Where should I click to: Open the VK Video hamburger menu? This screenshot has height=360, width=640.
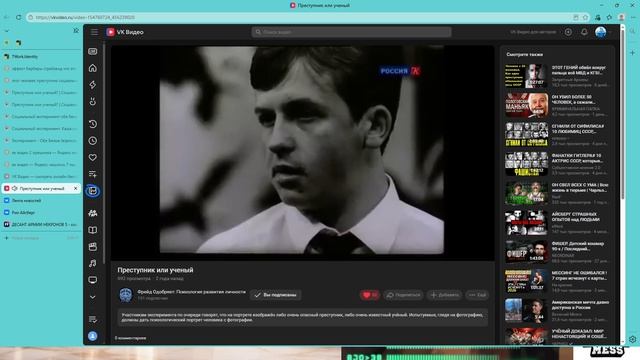(94, 32)
